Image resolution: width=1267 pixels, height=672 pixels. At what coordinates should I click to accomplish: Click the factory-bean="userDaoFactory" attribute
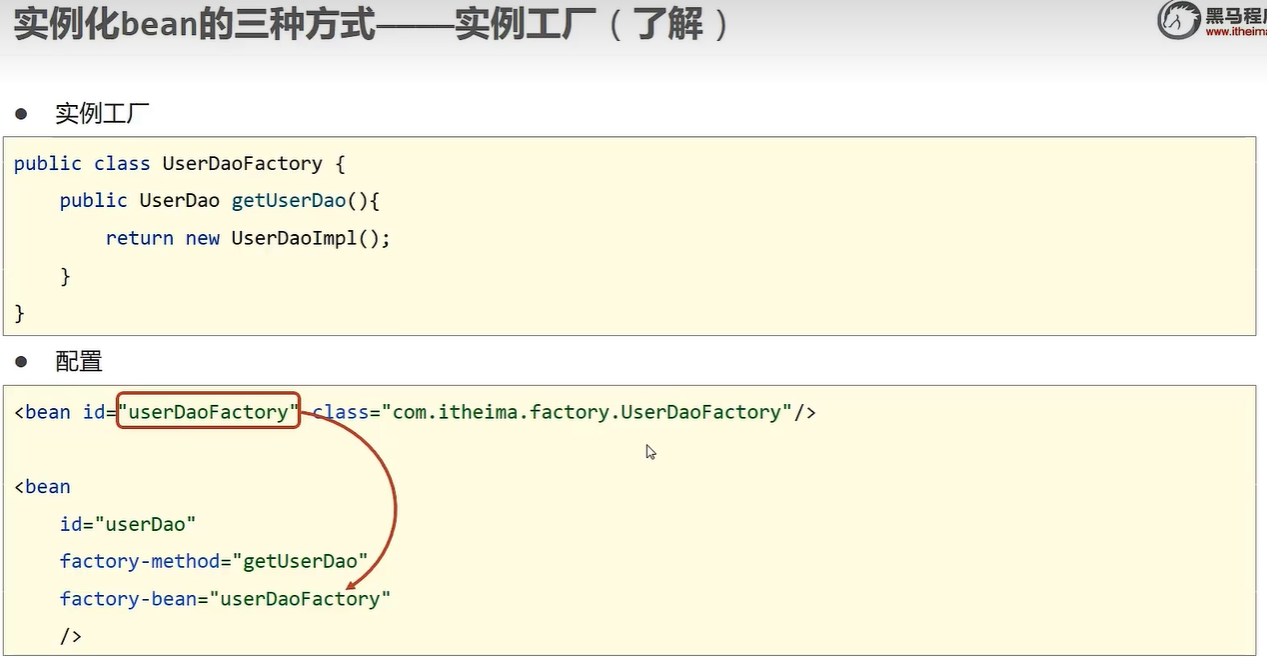click(x=225, y=599)
